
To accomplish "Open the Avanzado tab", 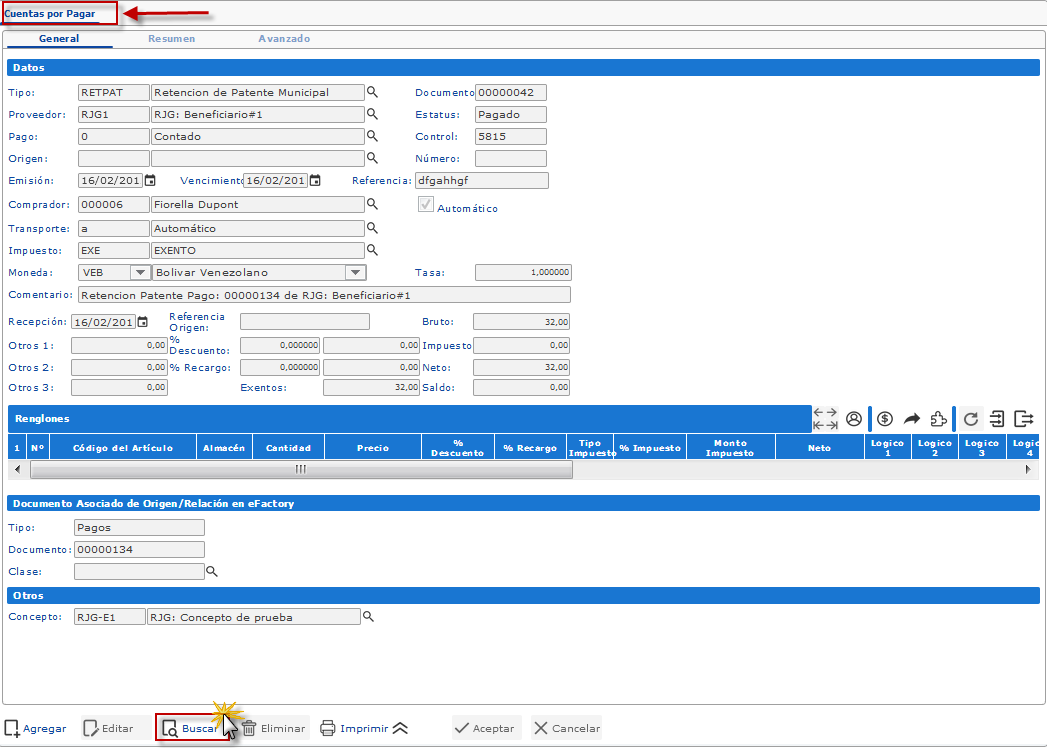I will point(285,39).
